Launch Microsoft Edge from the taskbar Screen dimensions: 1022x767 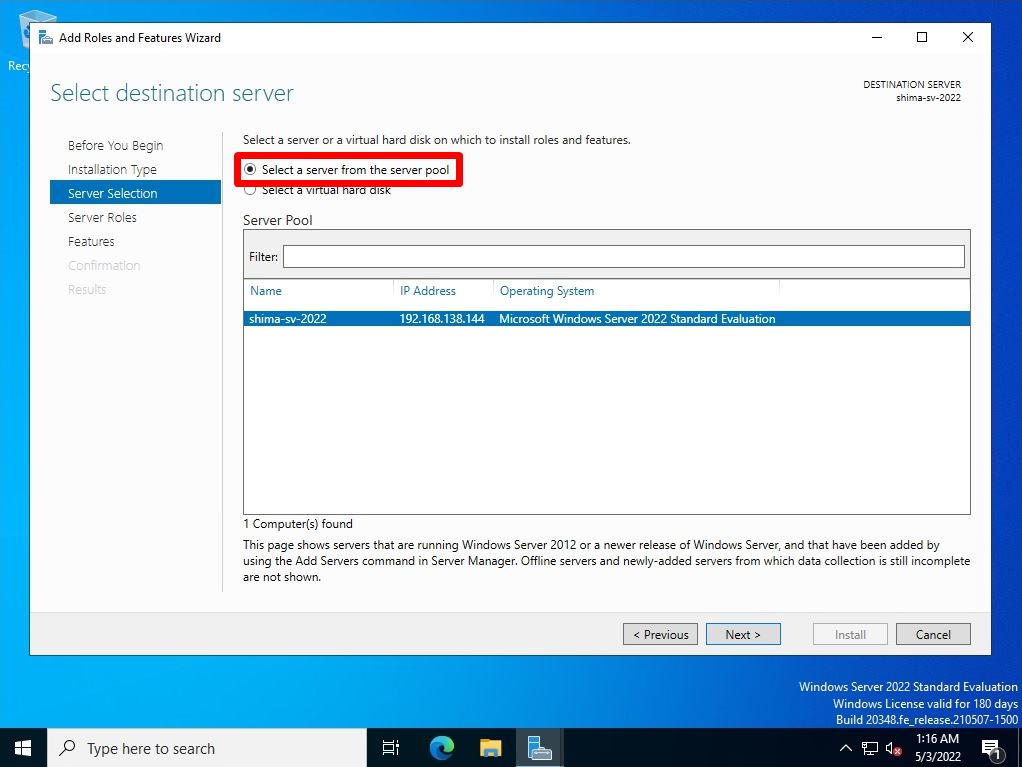point(441,748)
